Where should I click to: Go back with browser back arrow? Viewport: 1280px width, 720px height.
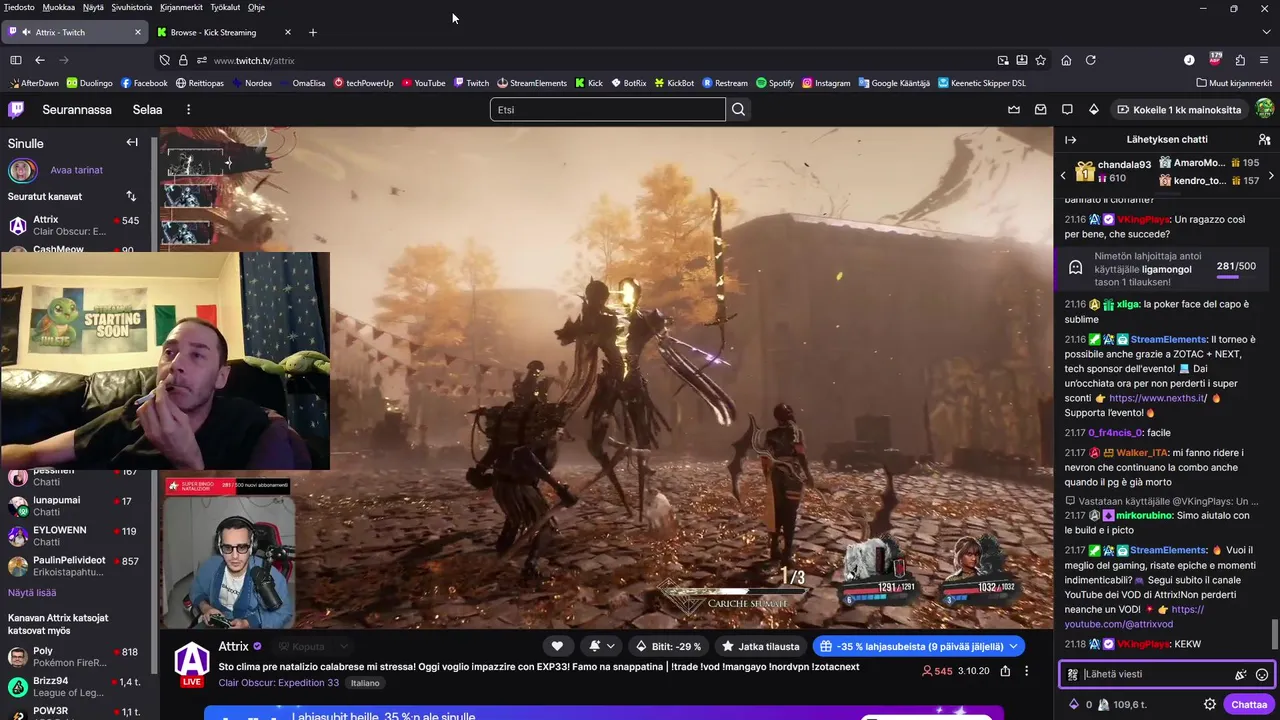click(40, 60)
